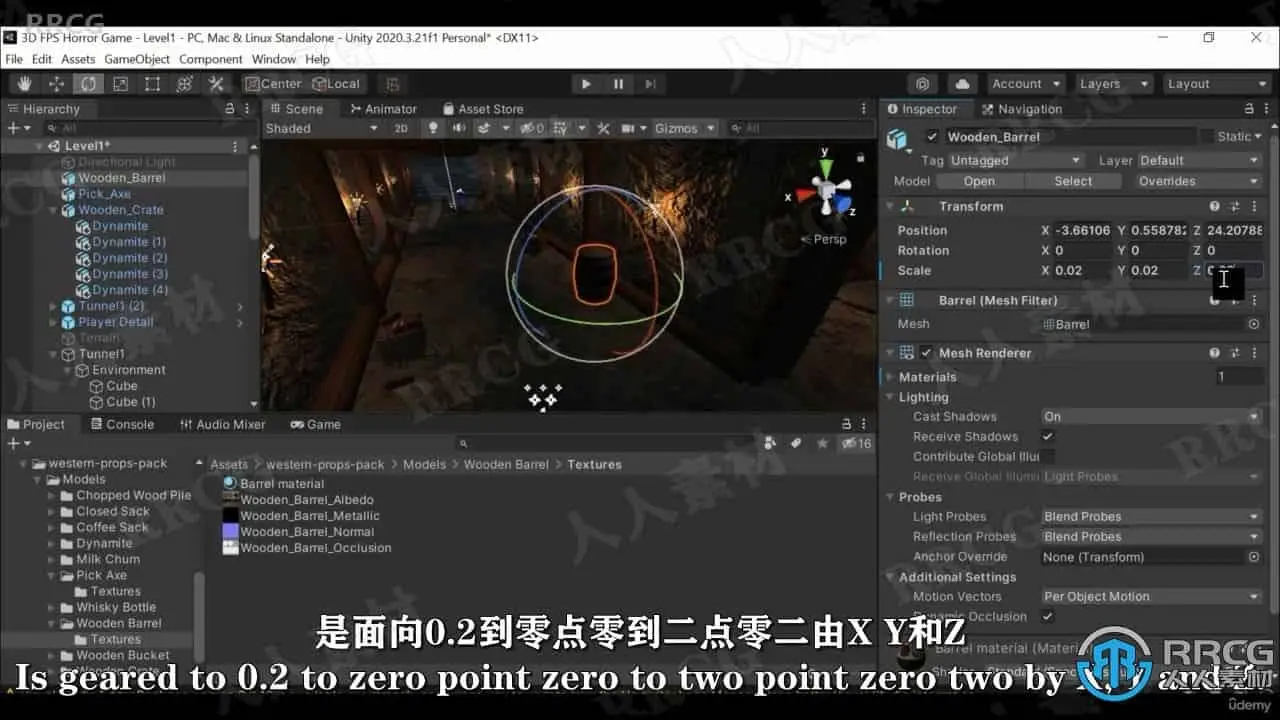Collapse the Wooden_Crate hierarchy item

[x=53, y=210]
